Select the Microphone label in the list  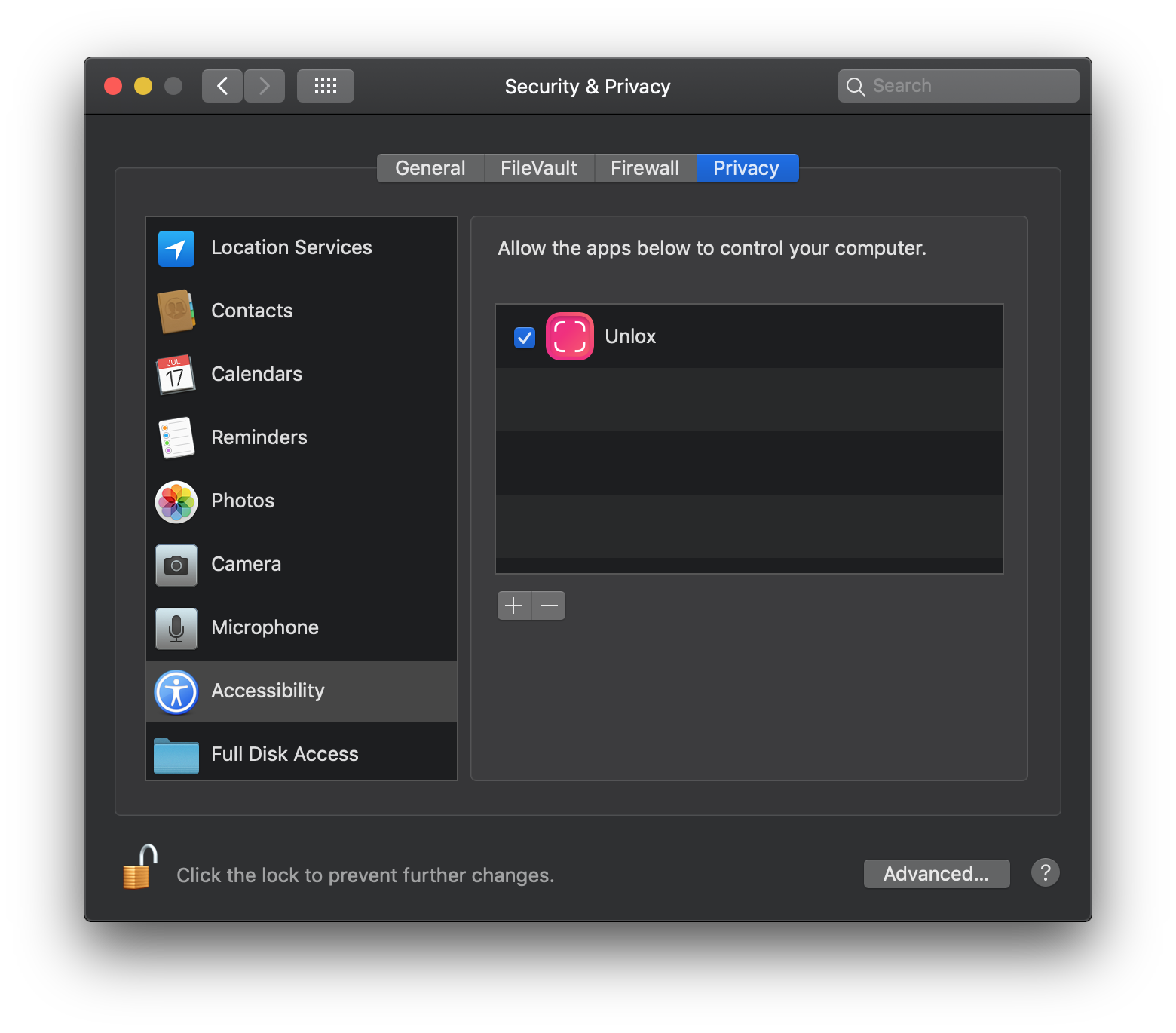click(265, 627)
